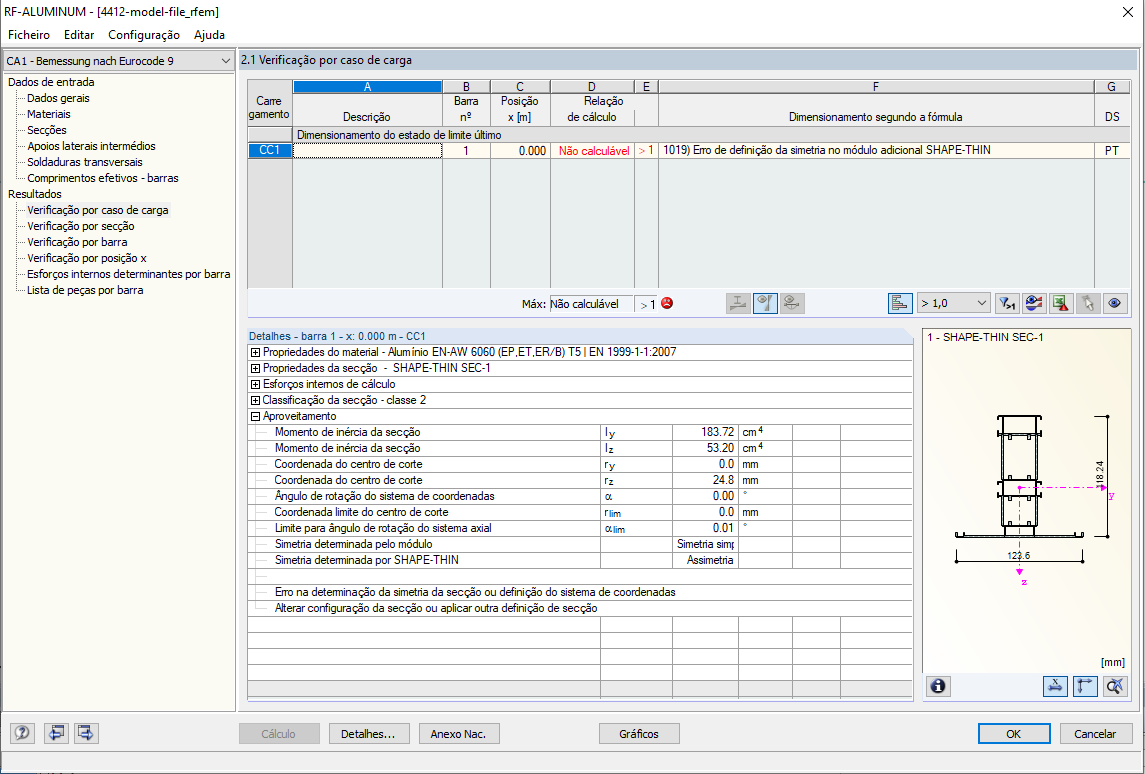Select the Dados de entrada tree node
The height and width of the screenshot is (774, 1145).
51,82
